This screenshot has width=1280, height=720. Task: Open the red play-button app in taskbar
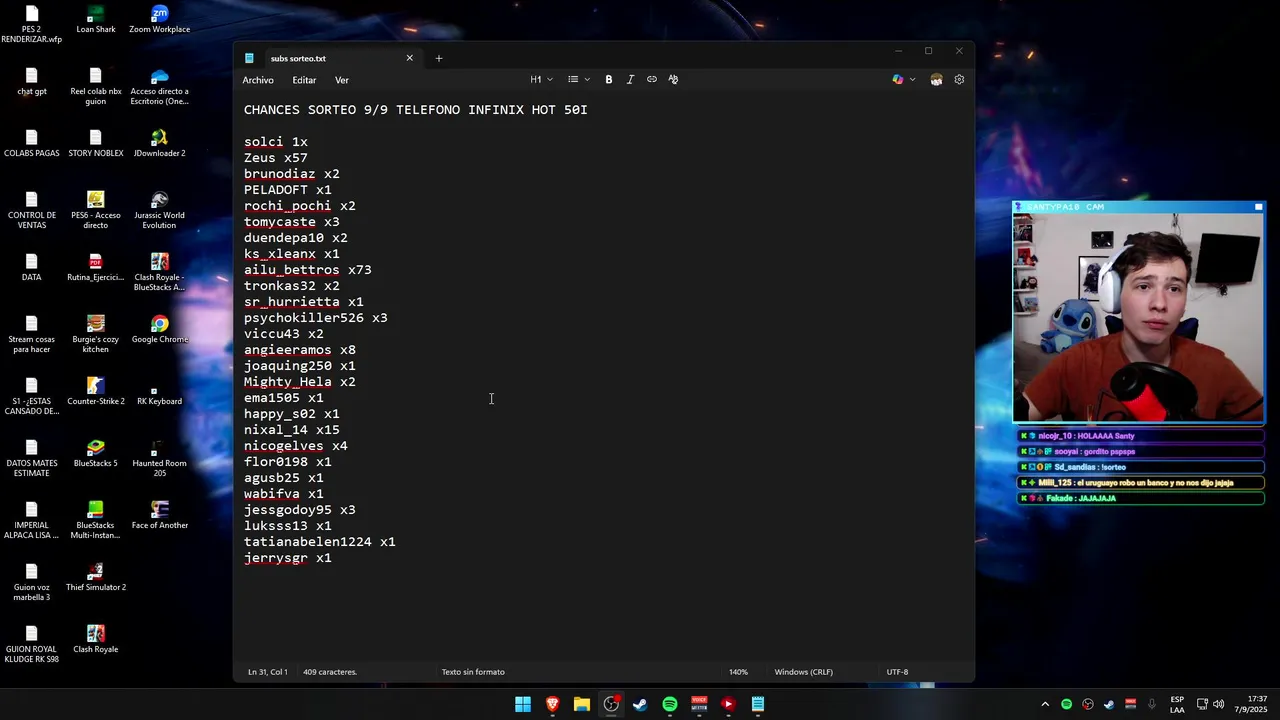728,704
